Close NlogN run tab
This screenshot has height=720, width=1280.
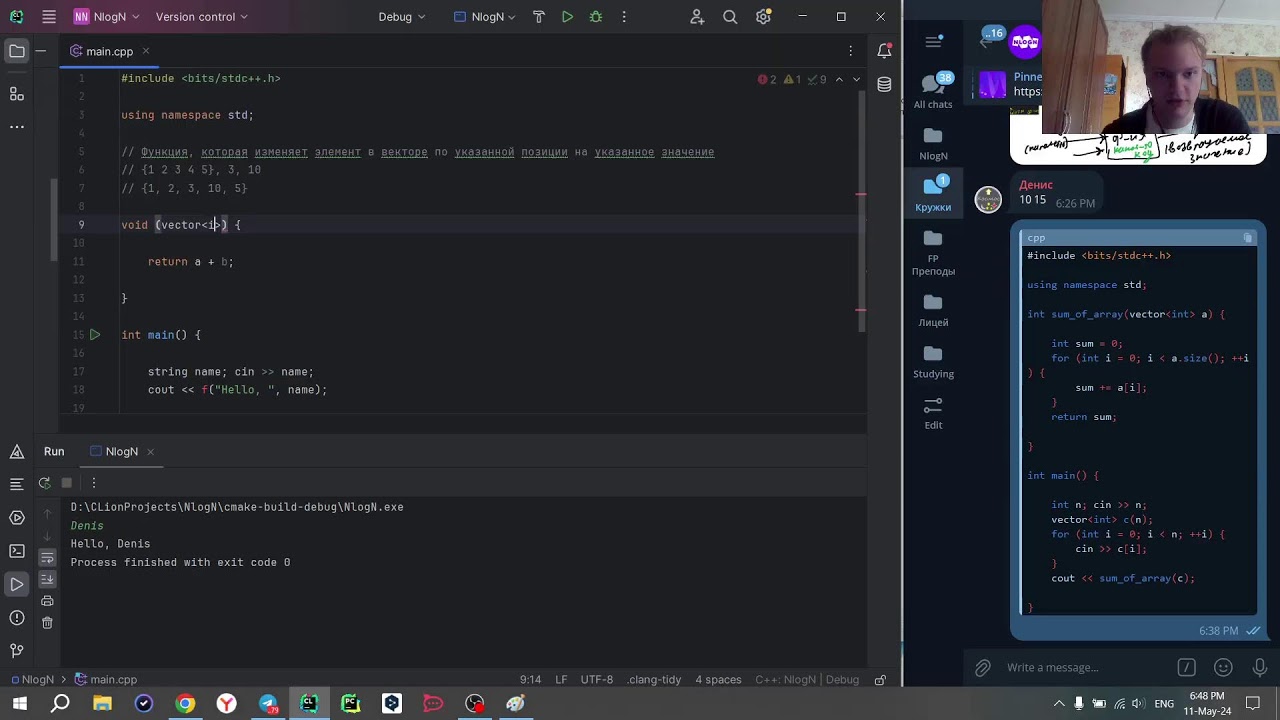coord(150,452)
